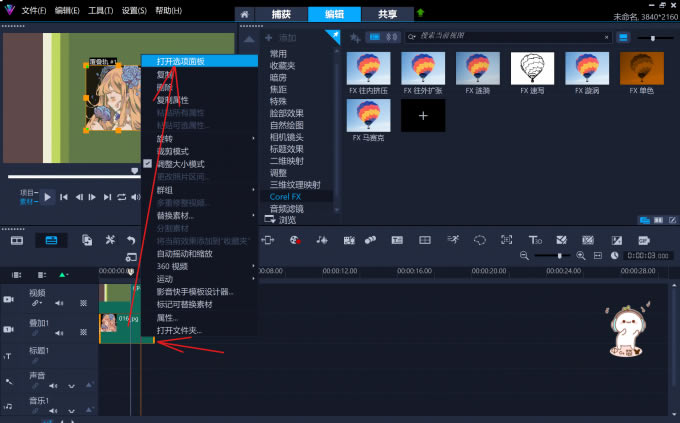Click the 添加 add folder button

pyautogui.click(x=281, y=38)
